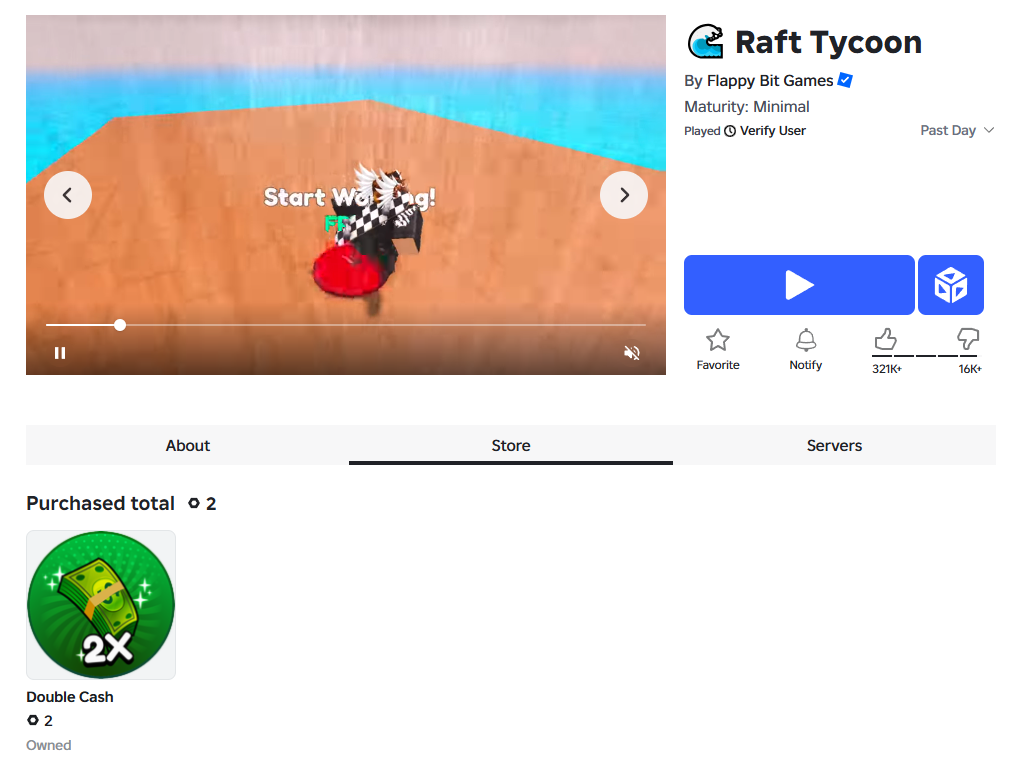Click the Robux price icon under Double Cash
This screenshot has height=767, width=1012.
pyautogui.click(x=33, y=720)
